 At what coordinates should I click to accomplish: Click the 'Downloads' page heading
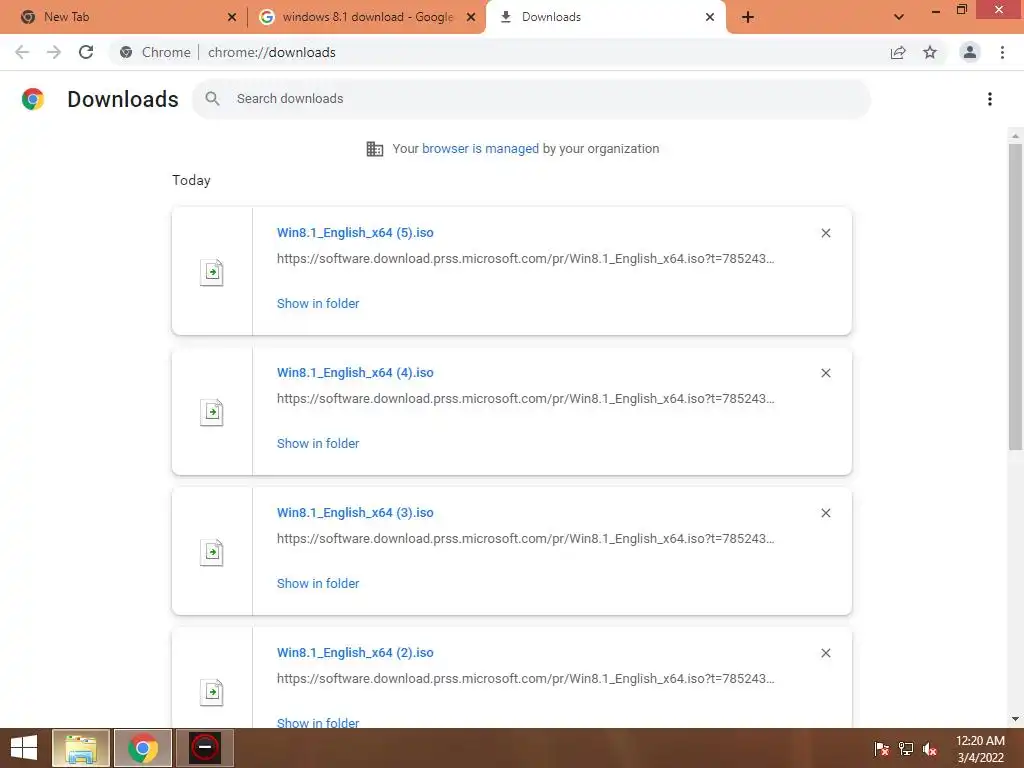click(x=123, y=99)
